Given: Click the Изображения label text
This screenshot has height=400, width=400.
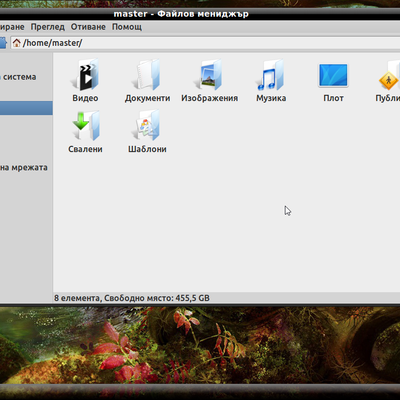Looking at the screenshot, I should click(209, 98).
